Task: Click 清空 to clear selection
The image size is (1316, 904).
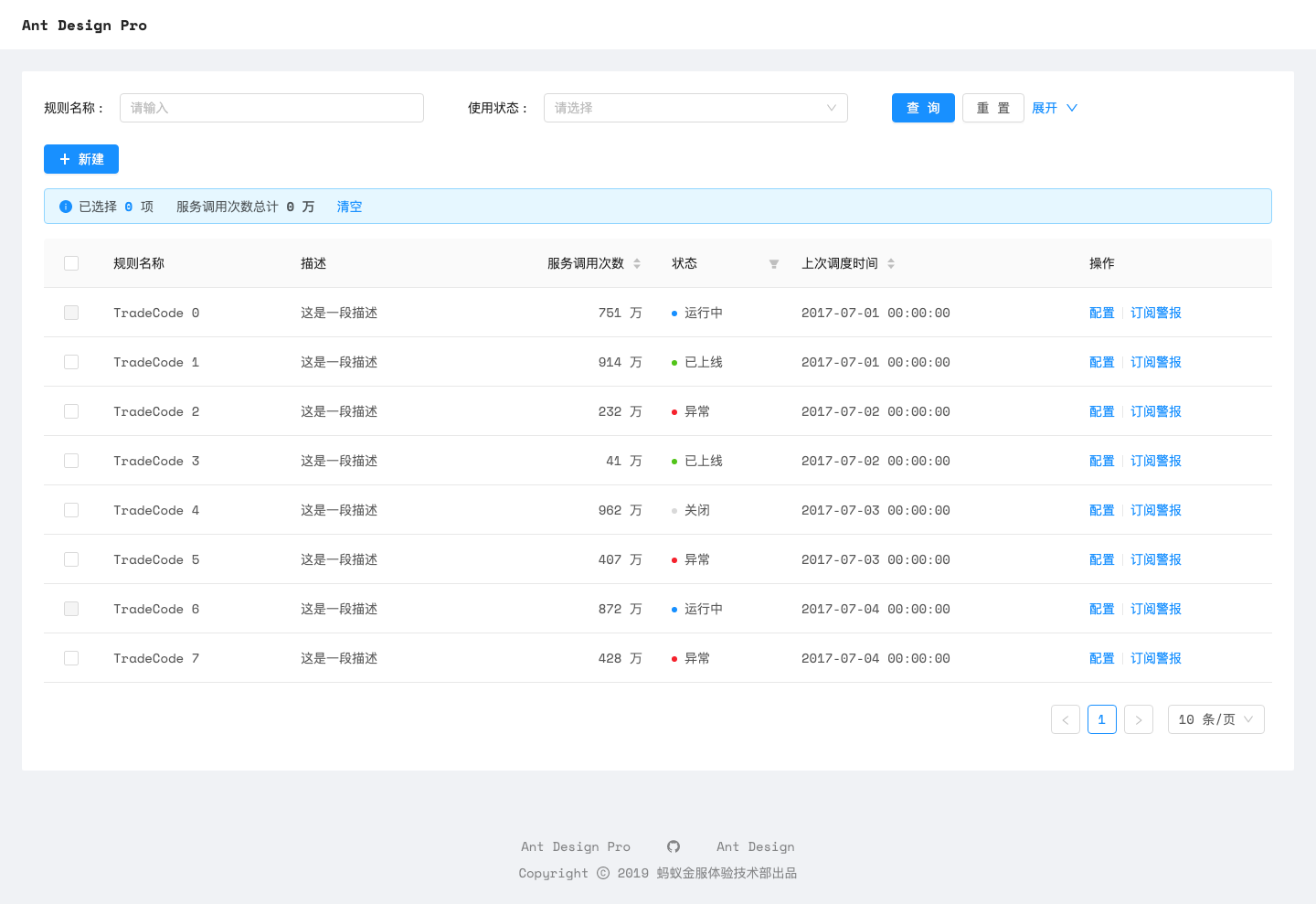Action: tap(349, 207)
